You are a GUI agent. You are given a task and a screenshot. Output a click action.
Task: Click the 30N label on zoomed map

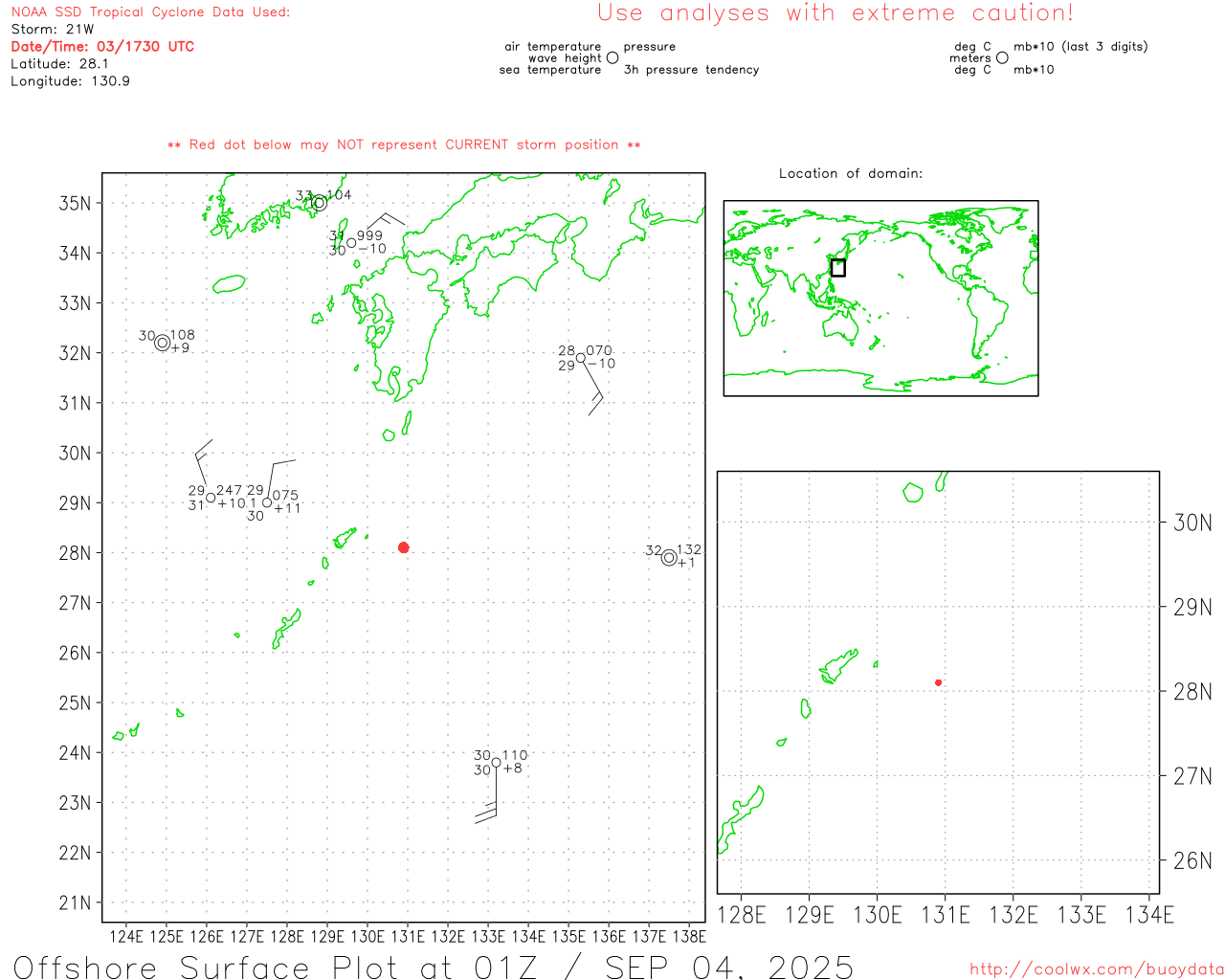1192,523
